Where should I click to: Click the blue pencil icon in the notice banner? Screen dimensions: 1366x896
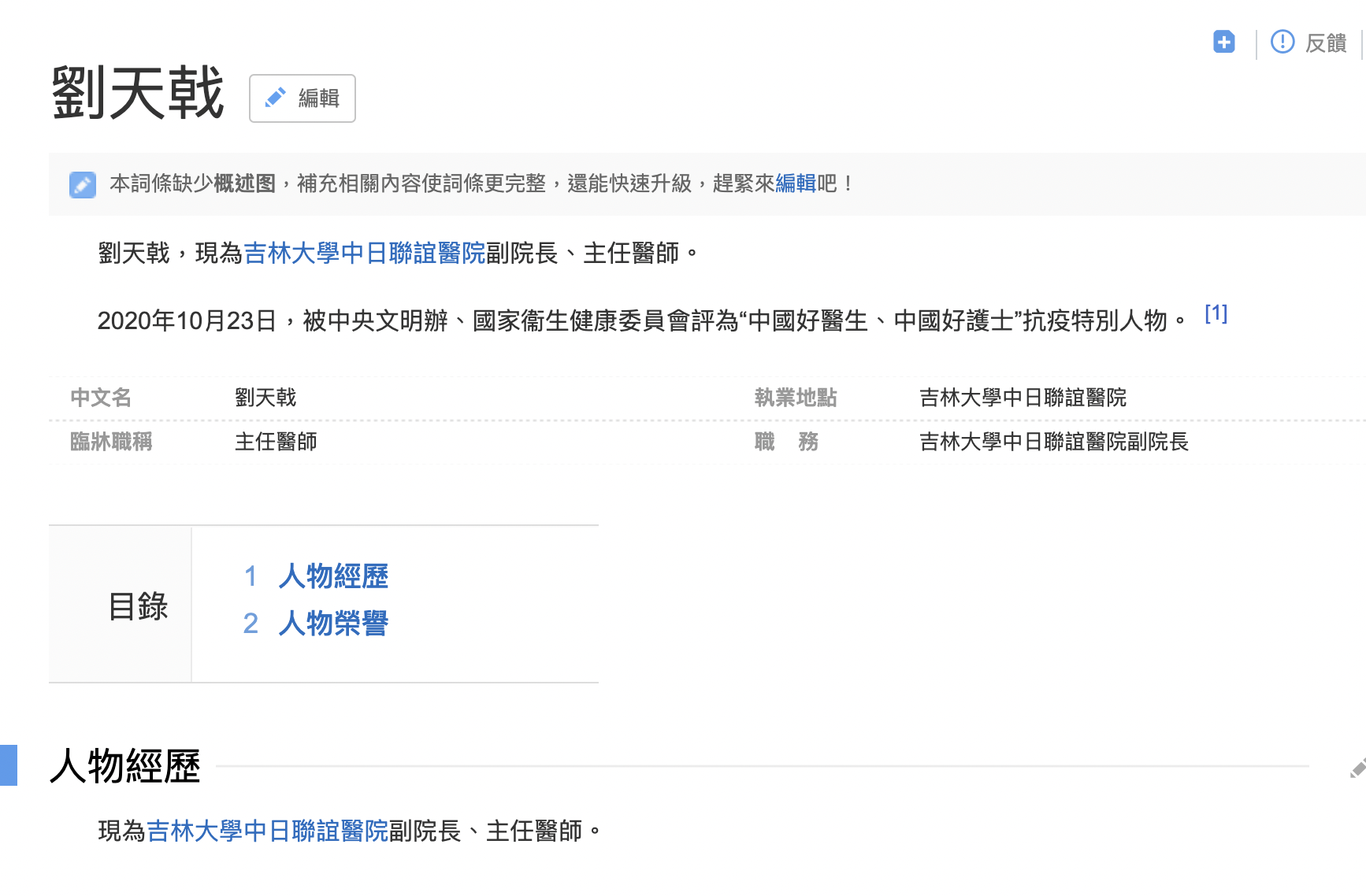[82, 184]
